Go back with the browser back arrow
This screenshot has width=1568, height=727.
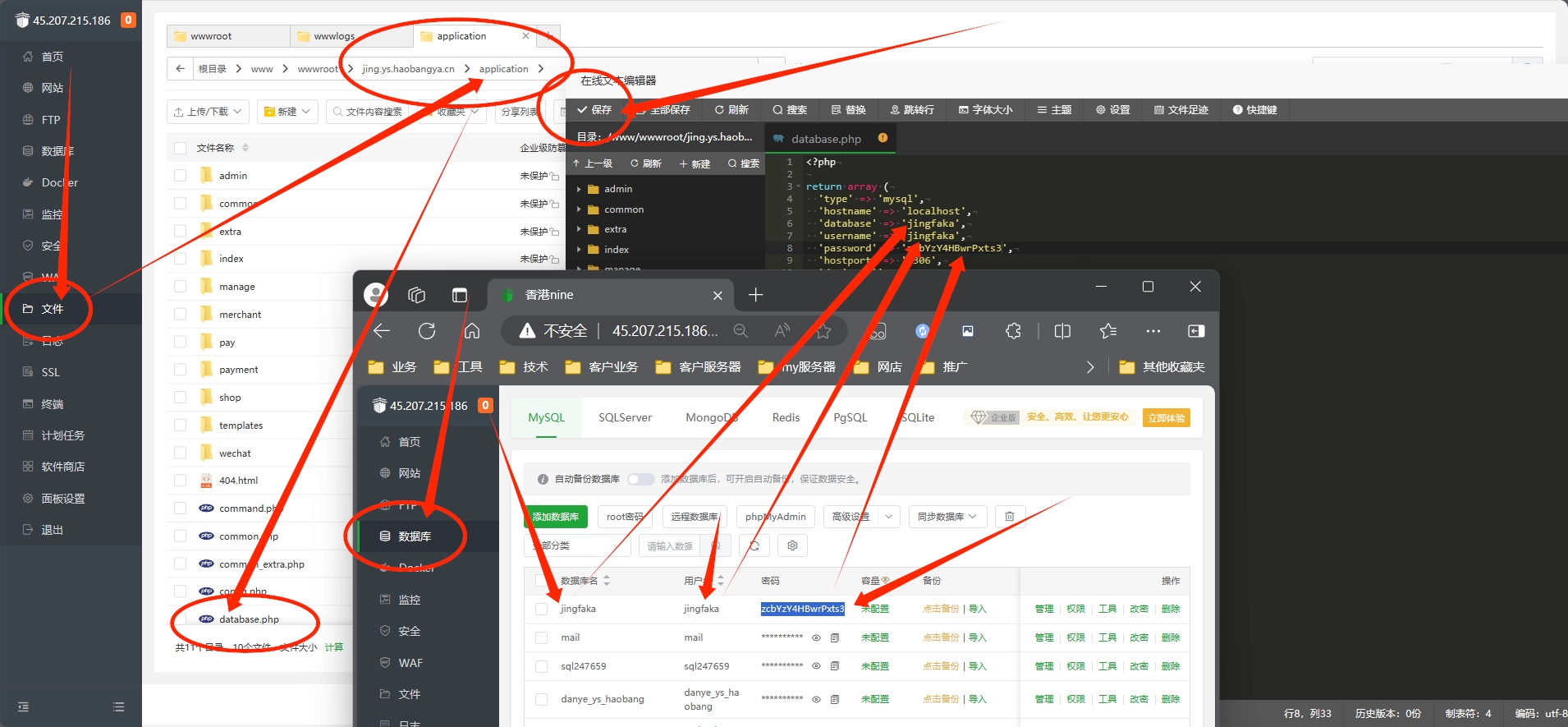[382, 331]
